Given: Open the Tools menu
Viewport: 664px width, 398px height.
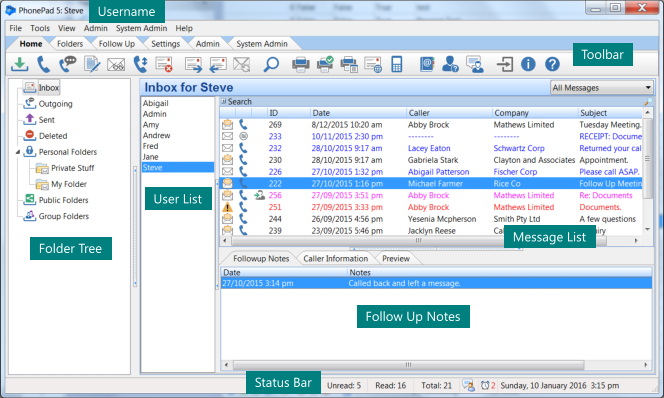Looking at the screenshot, I should coord(40,28).
